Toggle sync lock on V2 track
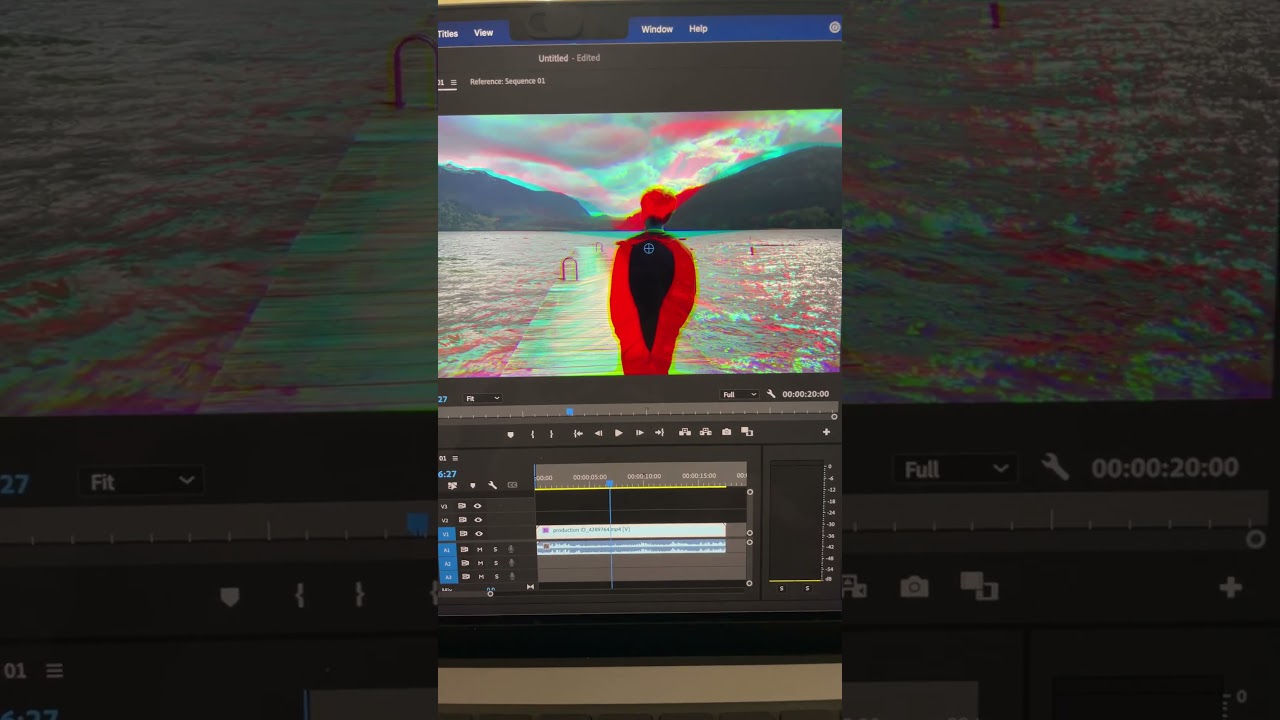The width and height of the screenshot is (1280, 720). 462,520
